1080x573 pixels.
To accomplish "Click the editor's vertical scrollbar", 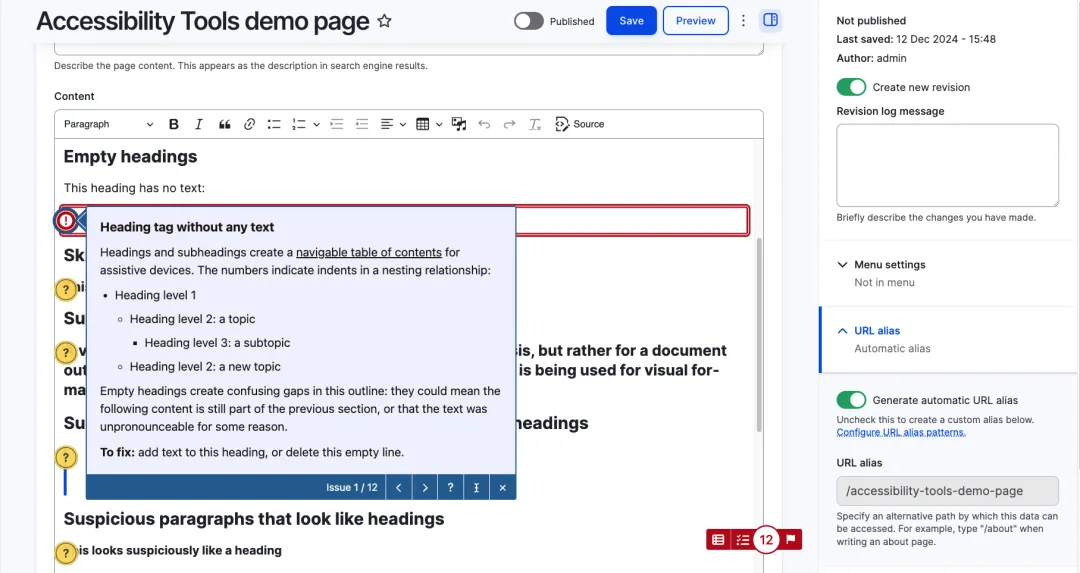I will click(759, 335).
